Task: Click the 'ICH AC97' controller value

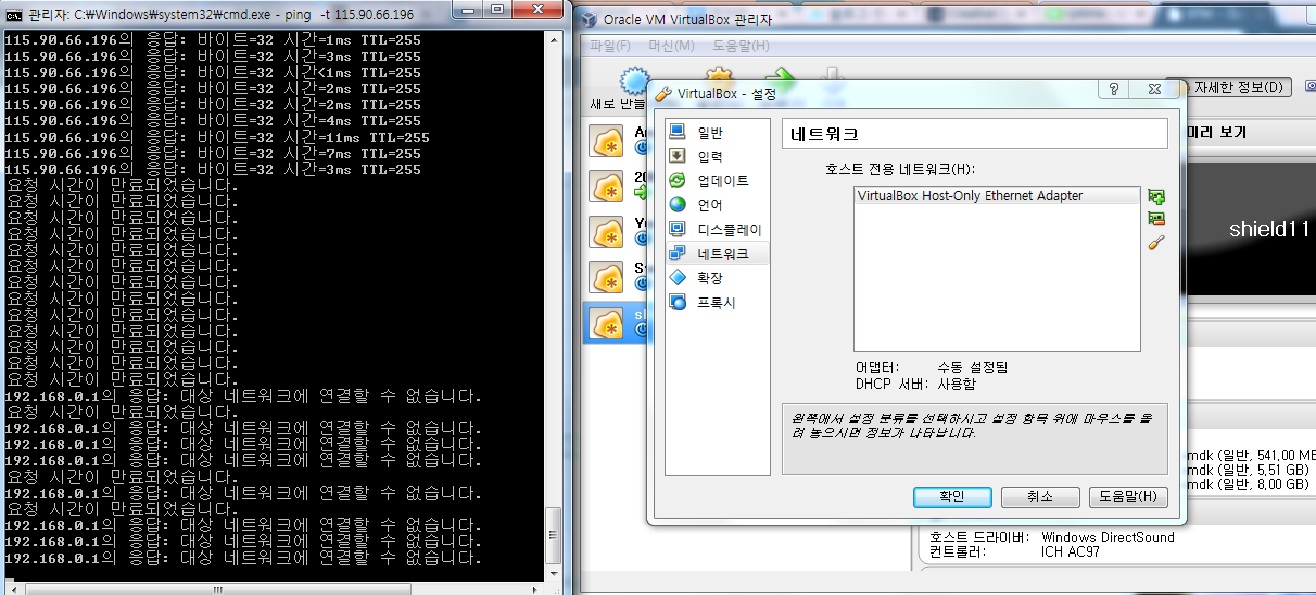Action: point(1069,552)
